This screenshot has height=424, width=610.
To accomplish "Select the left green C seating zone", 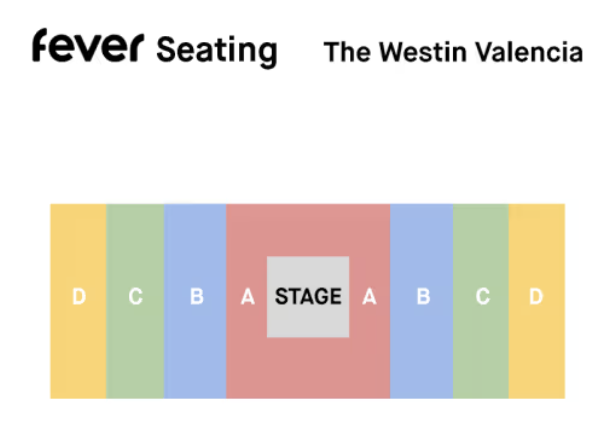I will [135, 301].
